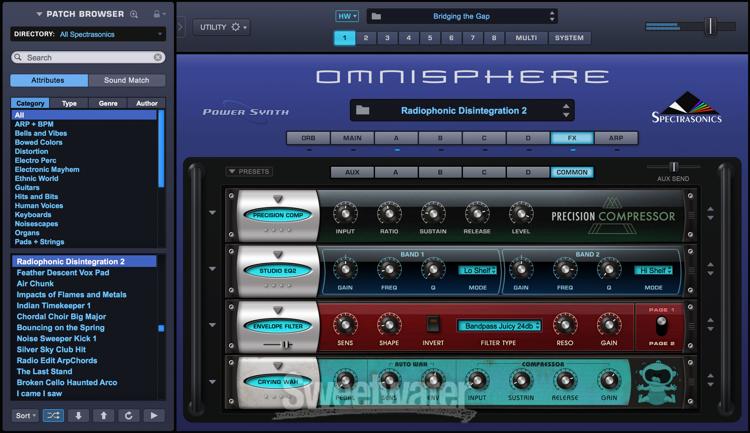Screen dimensions: 750x433
Task: Open the FX Presets menu
Action: coord(249,171)
